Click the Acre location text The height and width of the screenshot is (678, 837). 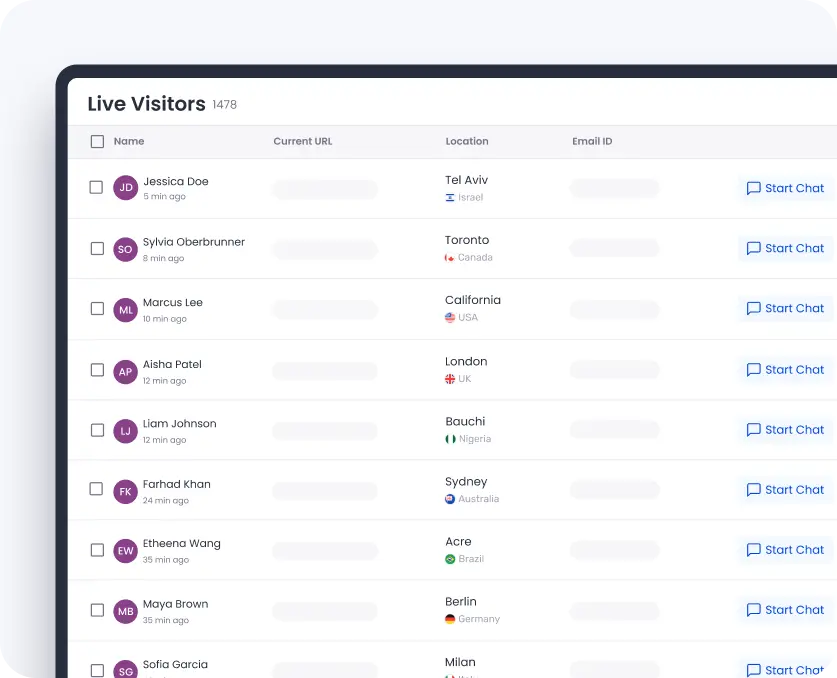[458, 542]
